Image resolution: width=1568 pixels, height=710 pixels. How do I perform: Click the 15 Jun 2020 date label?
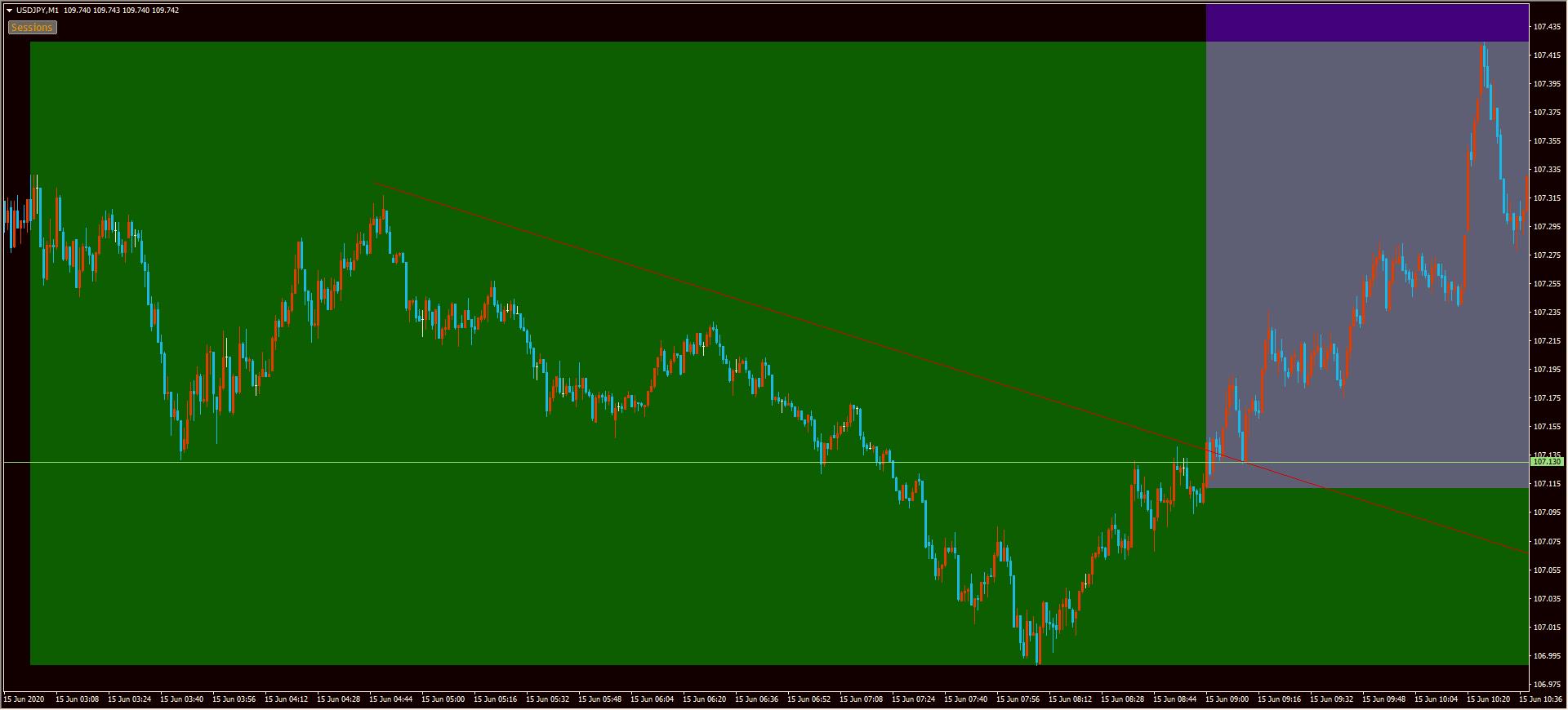pos(24,699)
